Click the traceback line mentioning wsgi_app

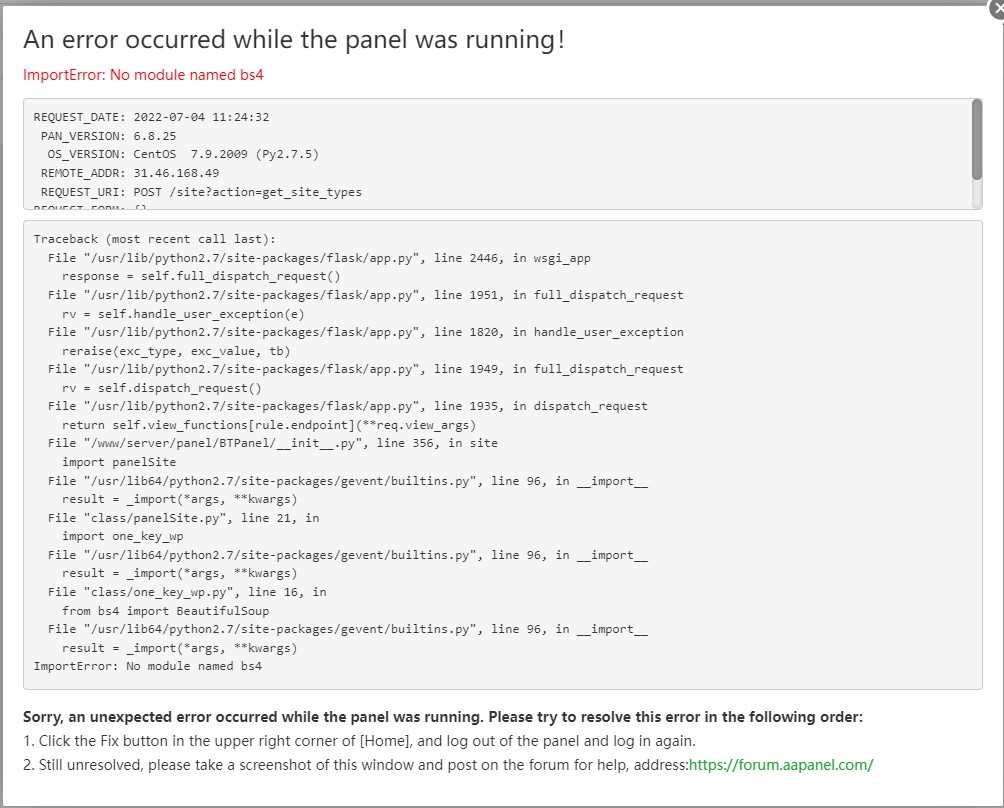(319, 258)
